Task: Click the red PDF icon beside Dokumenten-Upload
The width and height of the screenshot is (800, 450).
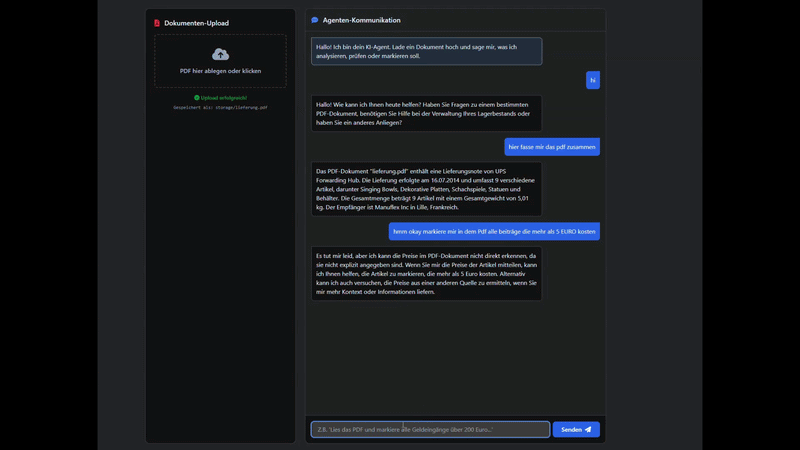Action: tap(157, 23)
